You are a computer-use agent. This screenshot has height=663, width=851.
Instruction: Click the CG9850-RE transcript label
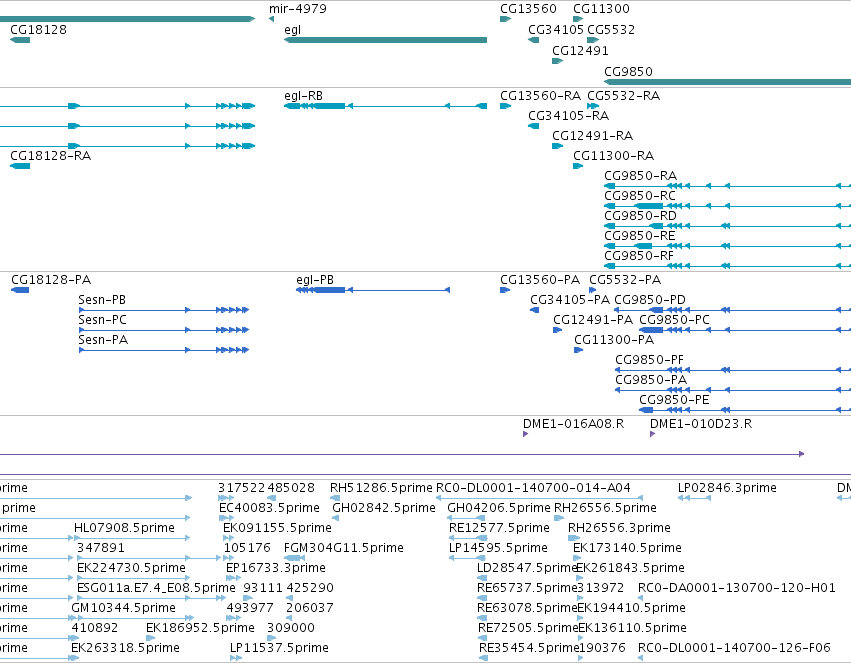pyautogui.click(x=640, y=236)
